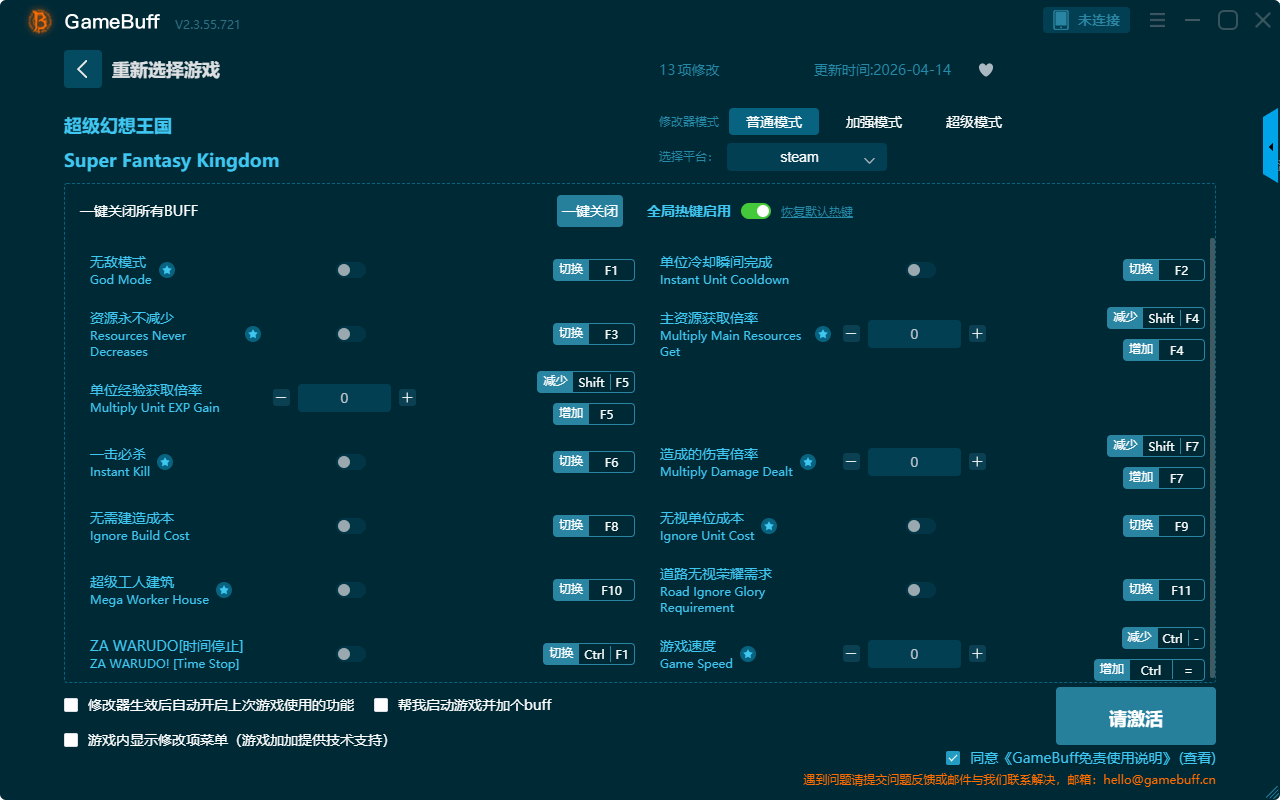Click the Ignore Unit Cost F9 hotkey
The width and height of the screenshot is (1280, 800).
1164,526
